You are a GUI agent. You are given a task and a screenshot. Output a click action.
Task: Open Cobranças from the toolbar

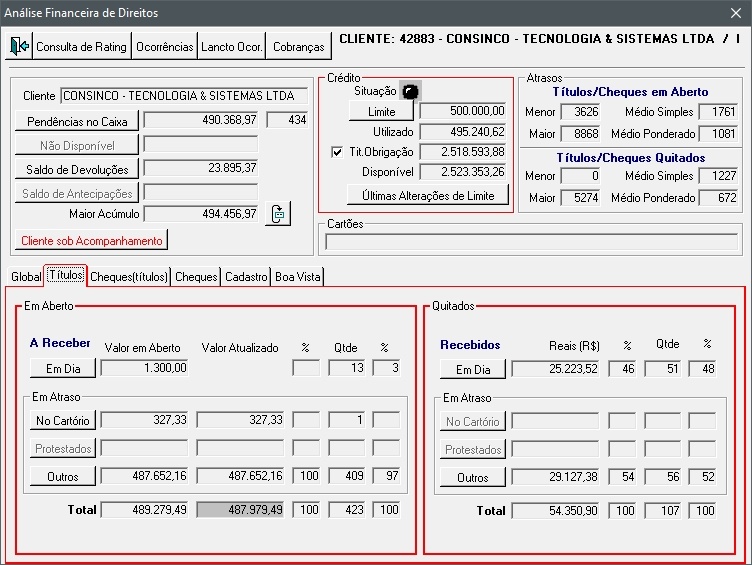298,47
